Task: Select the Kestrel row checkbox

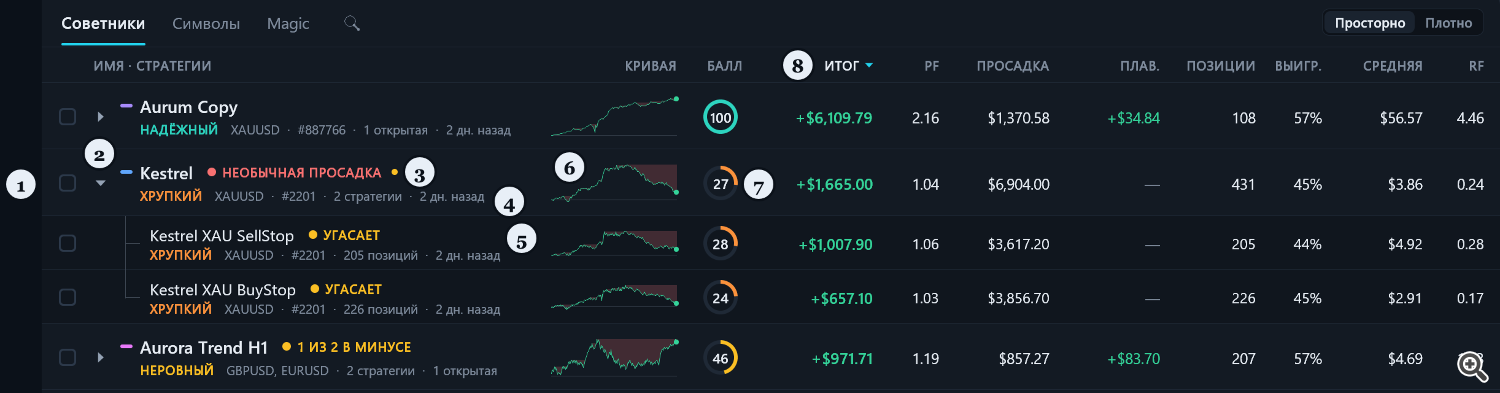Action: point(67,183)
